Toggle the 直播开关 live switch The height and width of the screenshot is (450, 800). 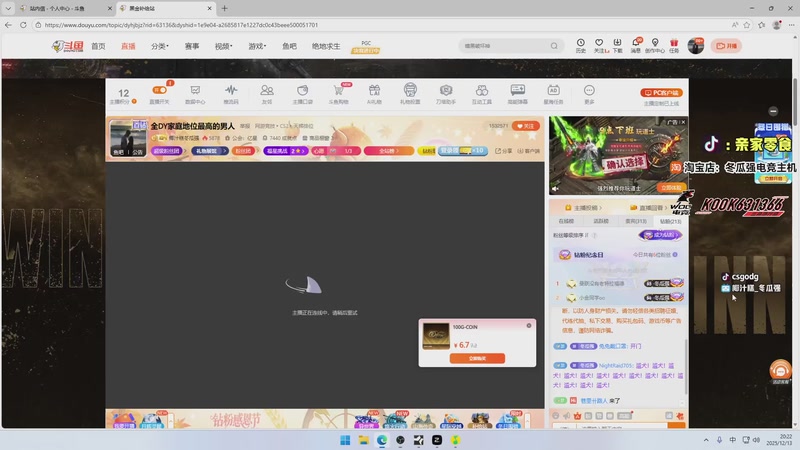point(160,90)
